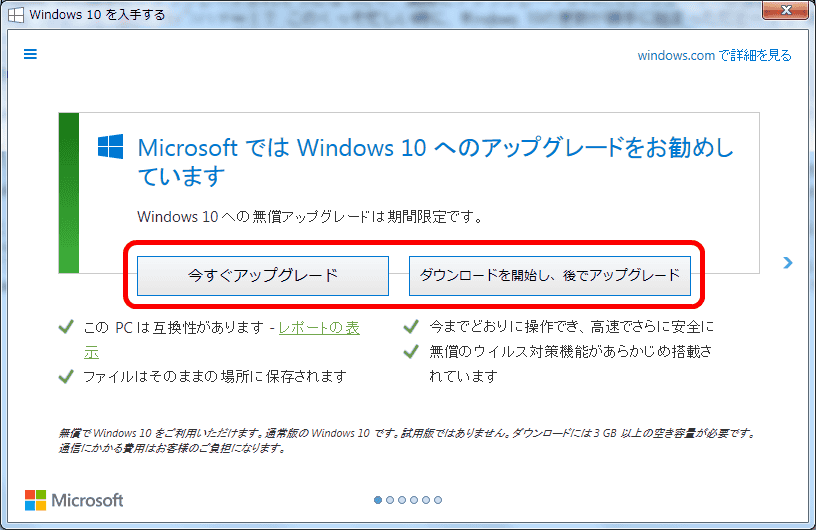The width and height of the screenshot is (816, 530).
Task: Click the checkmark beside 今までどおりに操作でき
Action: click(411, 326)
